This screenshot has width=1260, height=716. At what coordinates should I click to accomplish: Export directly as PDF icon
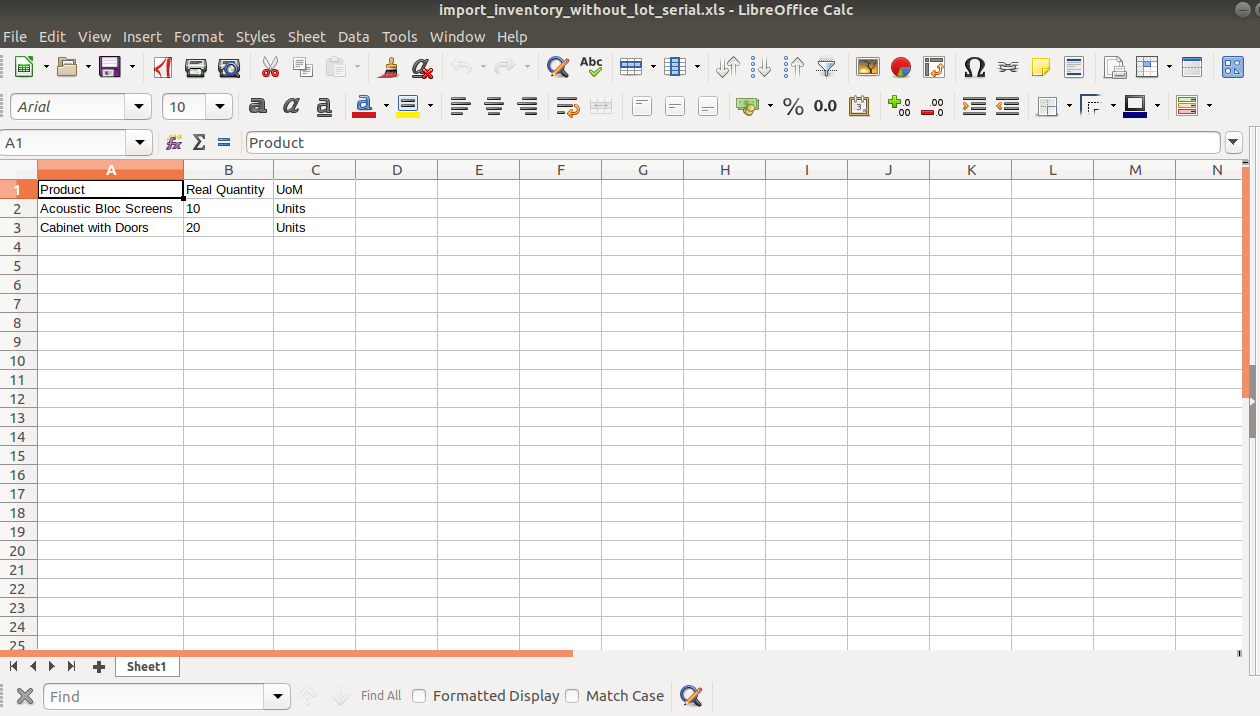(163, 67)
